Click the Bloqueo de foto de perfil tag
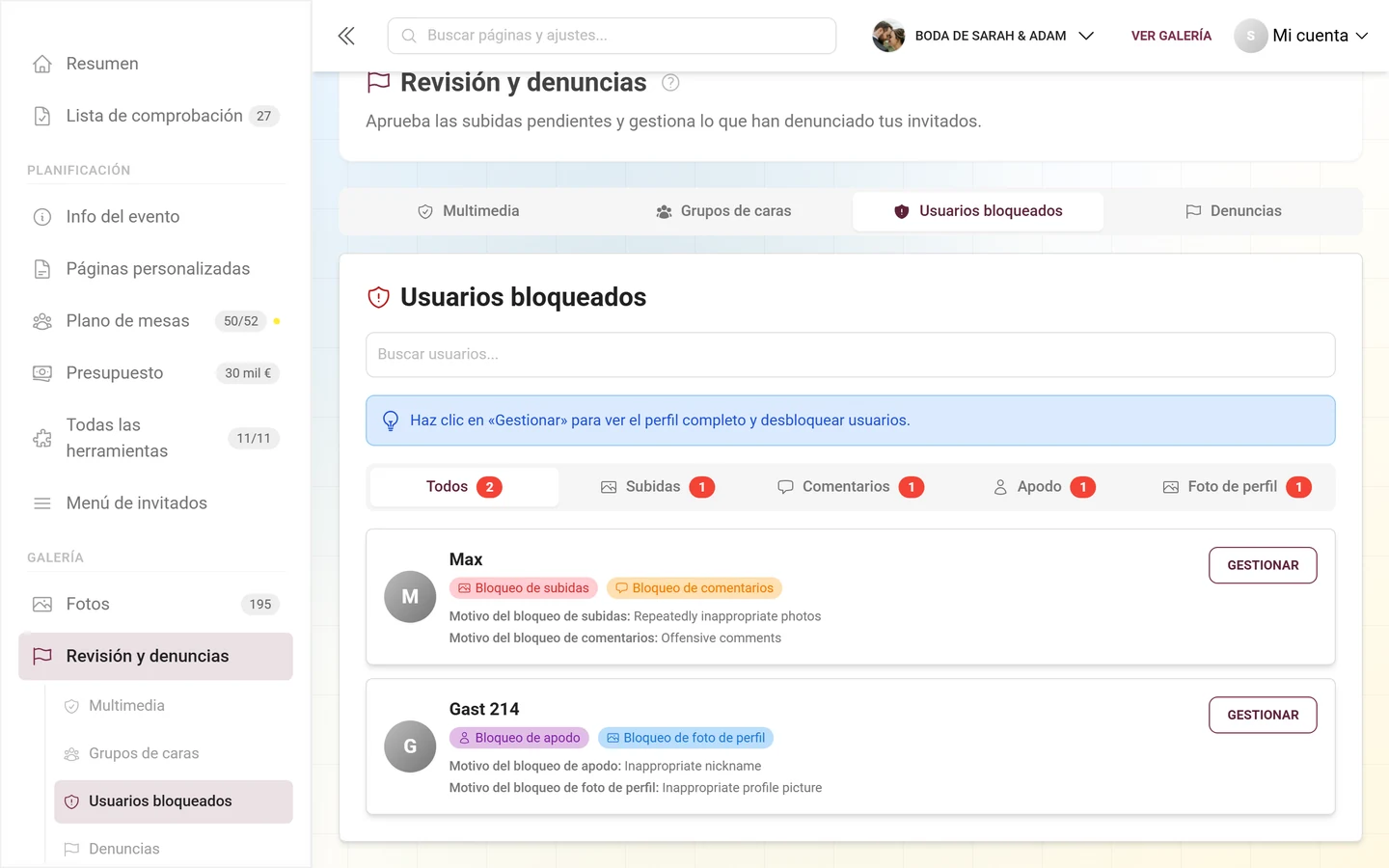1389x868 pixels. pos(686,738)
